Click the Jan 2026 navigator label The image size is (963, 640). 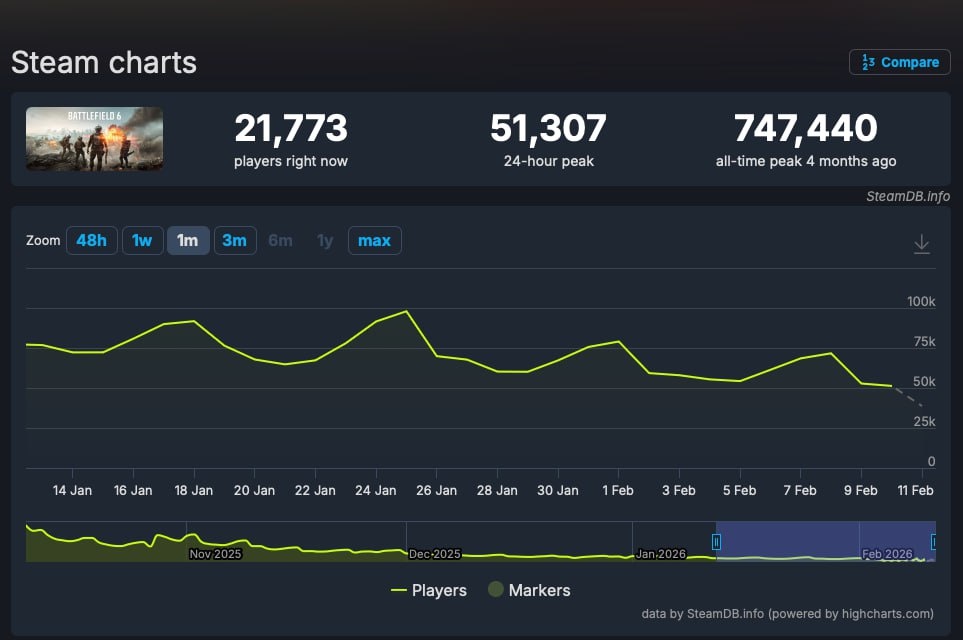[x=660, y=554]
